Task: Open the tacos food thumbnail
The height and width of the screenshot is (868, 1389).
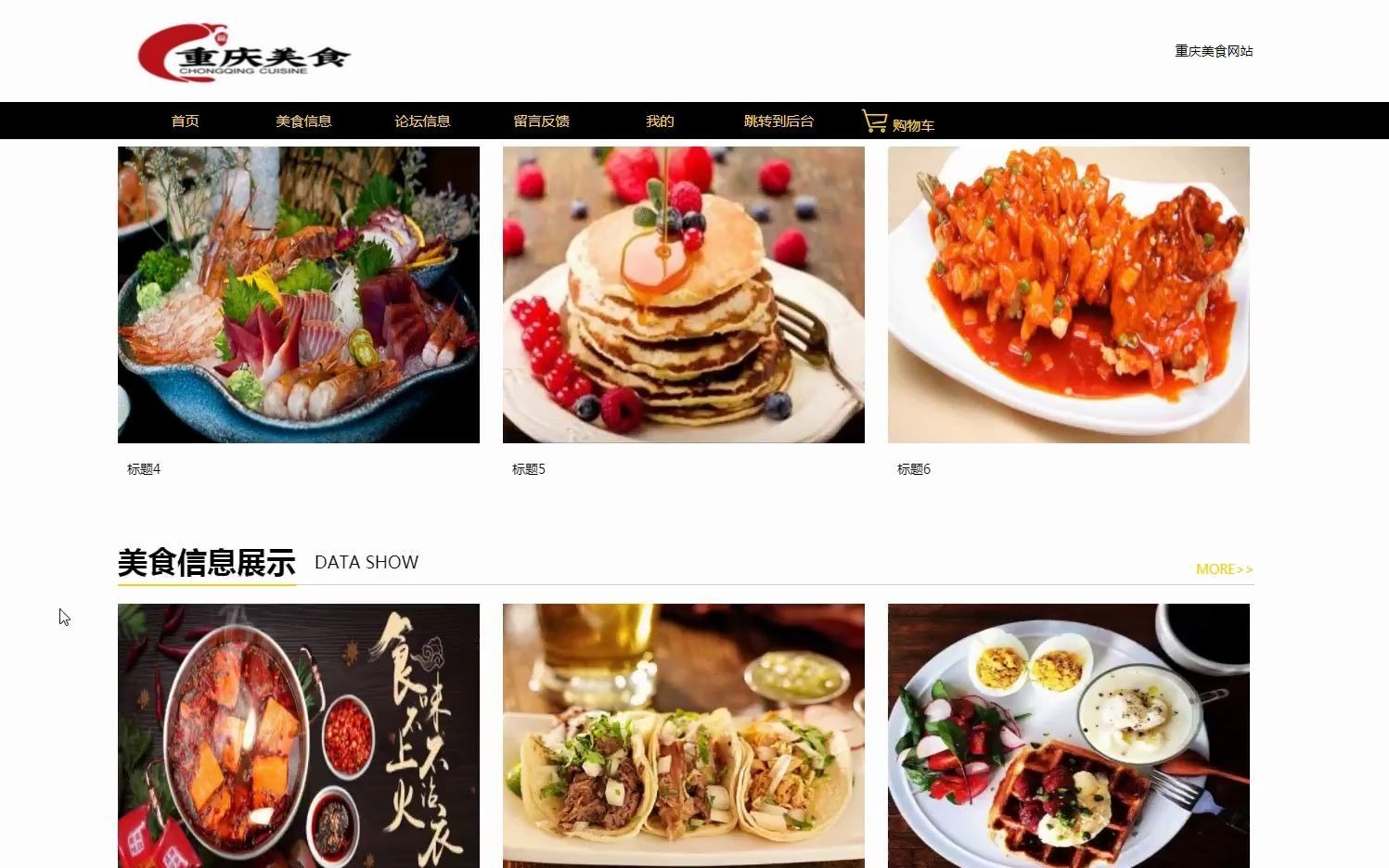Action: pyautogui.click(x=684, y=736)
